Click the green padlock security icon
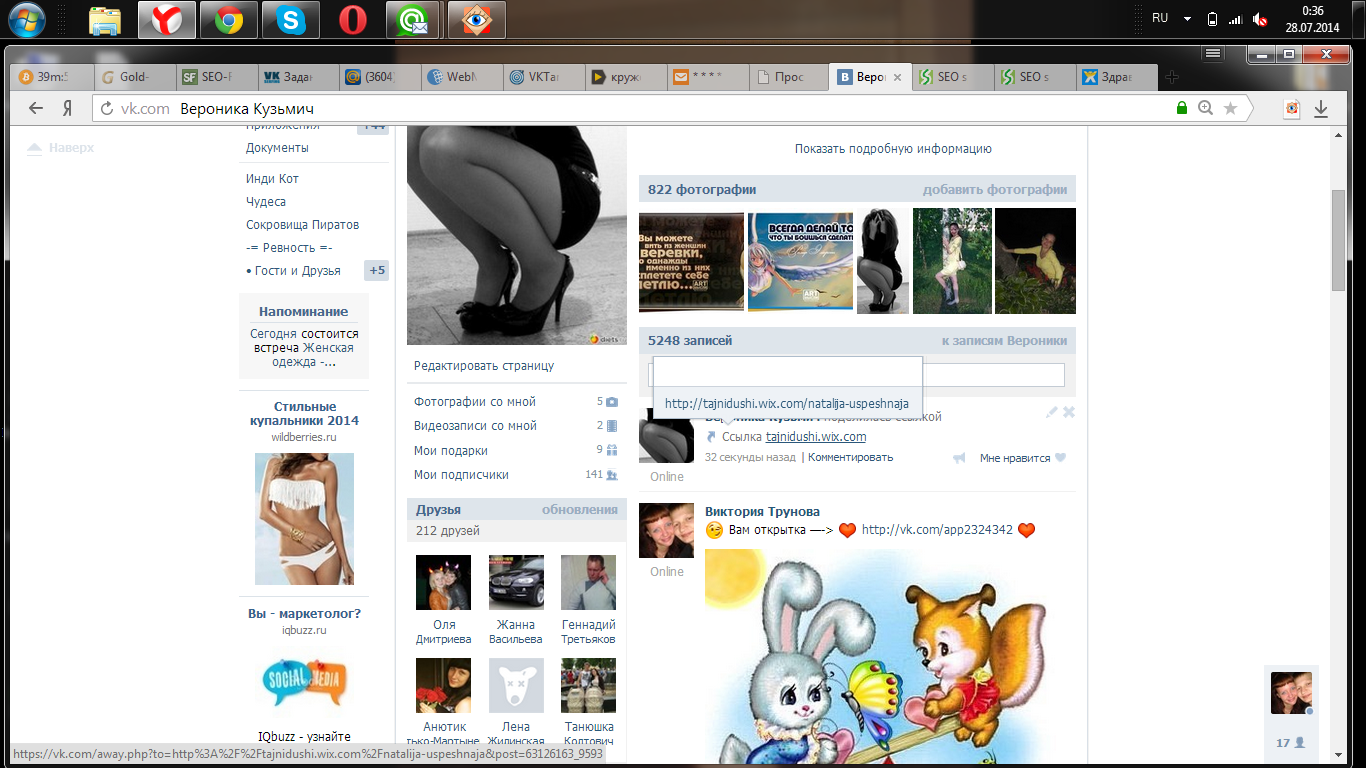Screen dimensions: 1366x768 (x=1182, y=108)
